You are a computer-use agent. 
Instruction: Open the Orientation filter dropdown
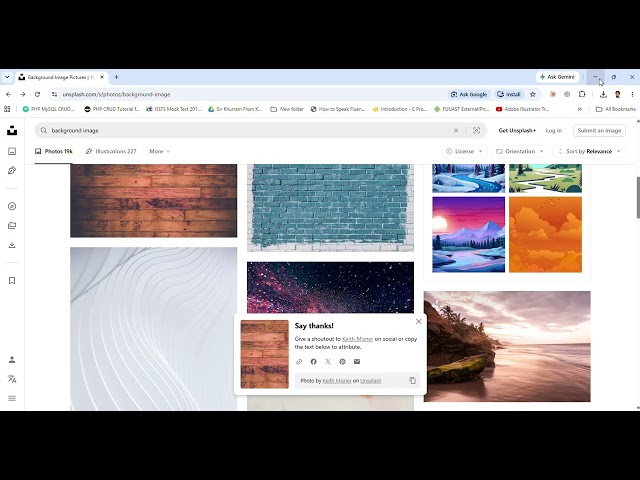(x=520, y=151)
